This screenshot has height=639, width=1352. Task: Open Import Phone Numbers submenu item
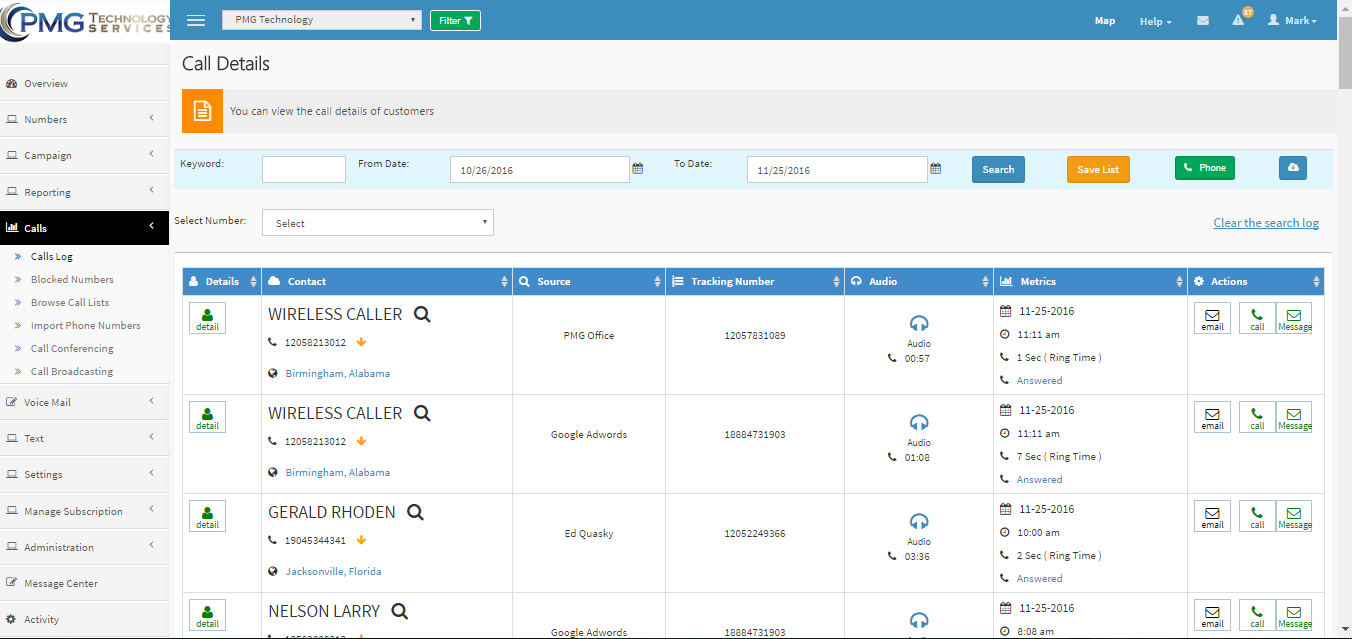86,326
